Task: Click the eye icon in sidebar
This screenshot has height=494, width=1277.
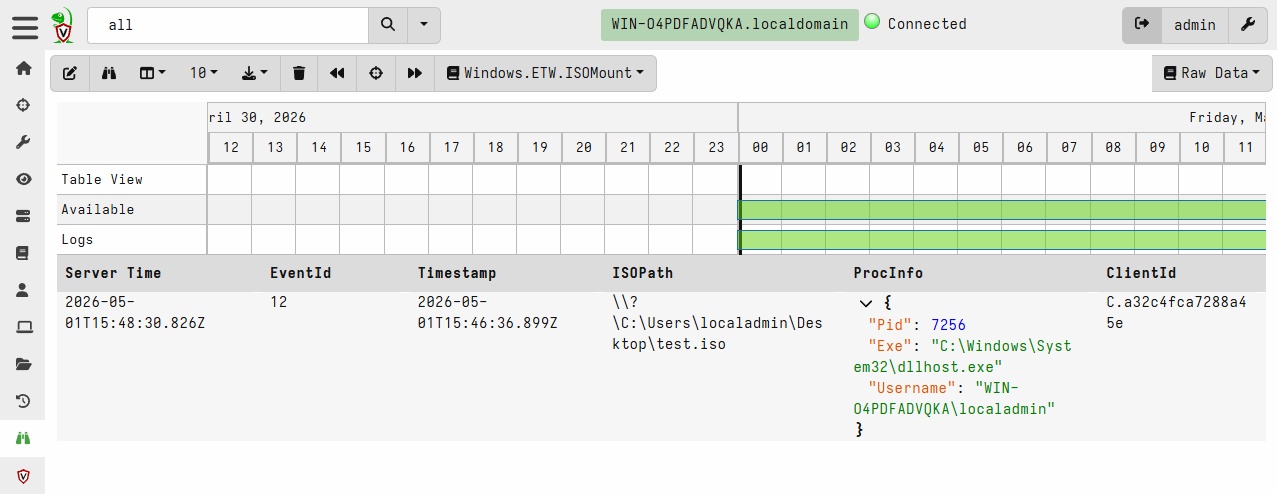Action: (23, 179)
